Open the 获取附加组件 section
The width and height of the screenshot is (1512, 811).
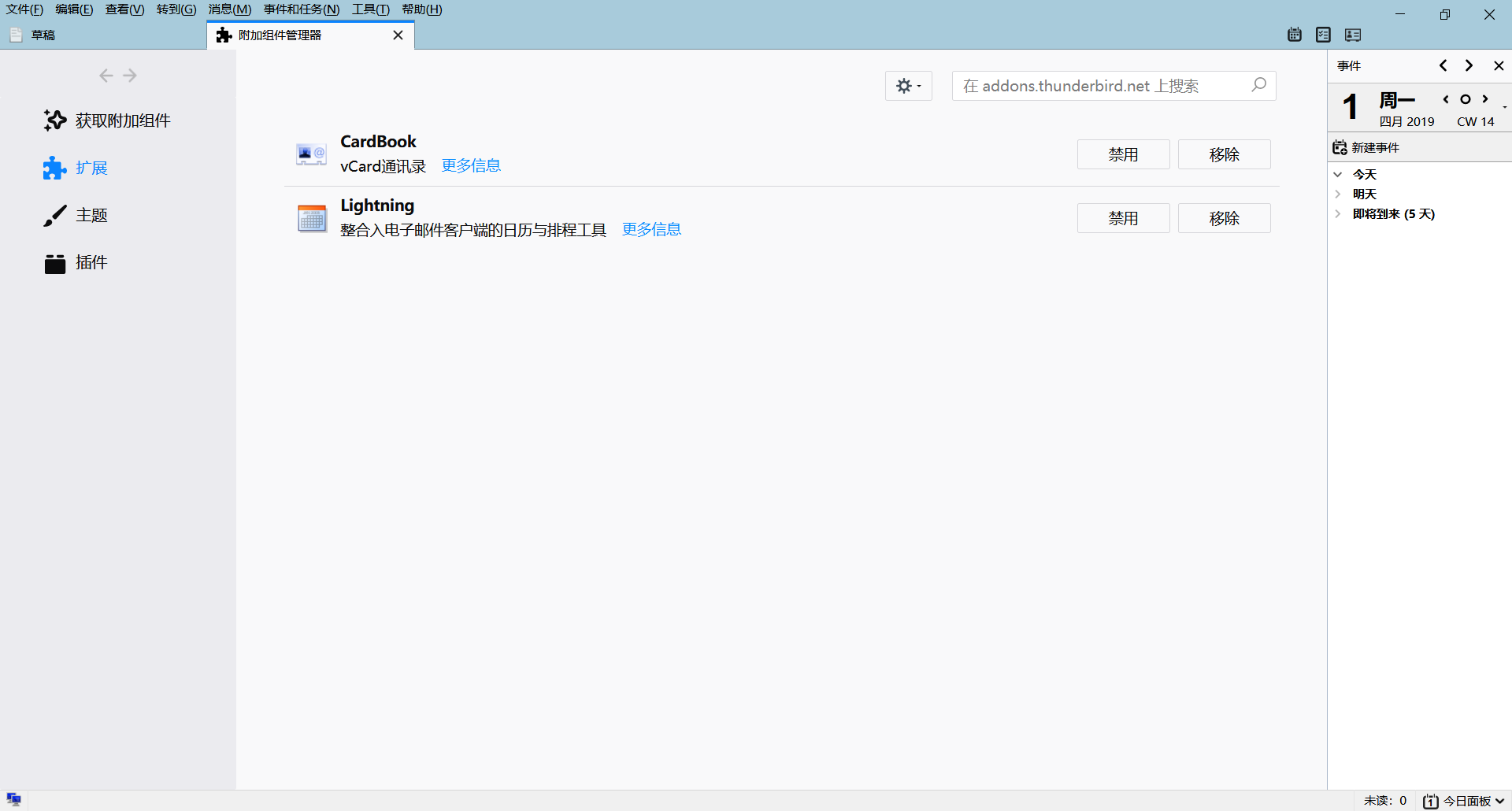pos(107,120)
